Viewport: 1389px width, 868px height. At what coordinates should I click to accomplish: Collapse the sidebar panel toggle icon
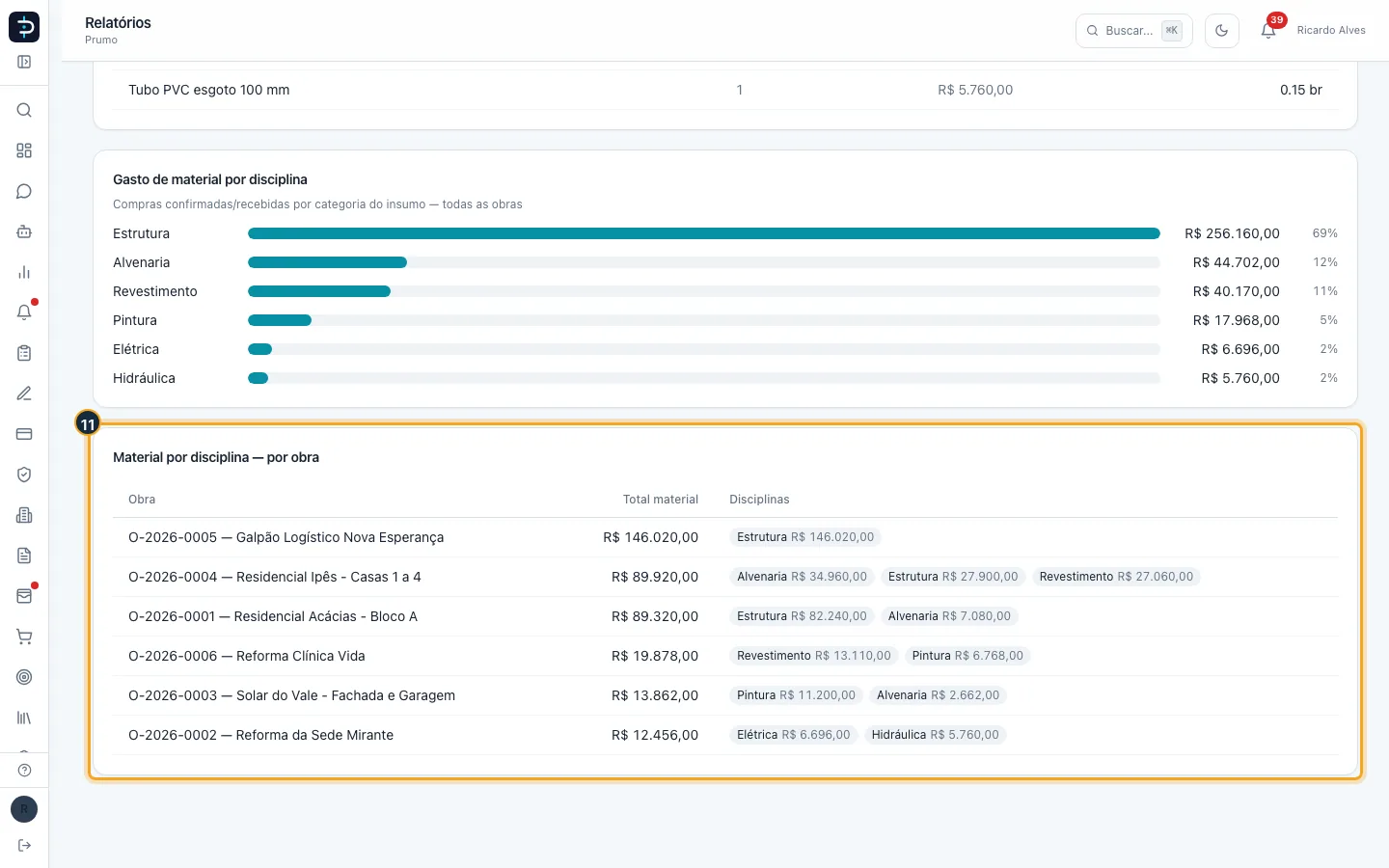pyautogui.click(x=24, y=62)
